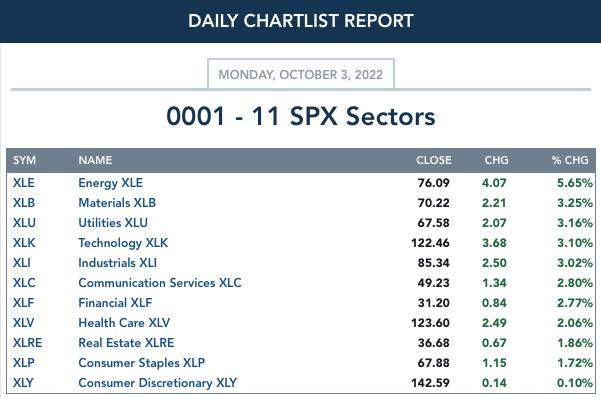Viewport: 601px width, 398px height.
Task: Click Financial XLF name link
Action: click(115, 303)
